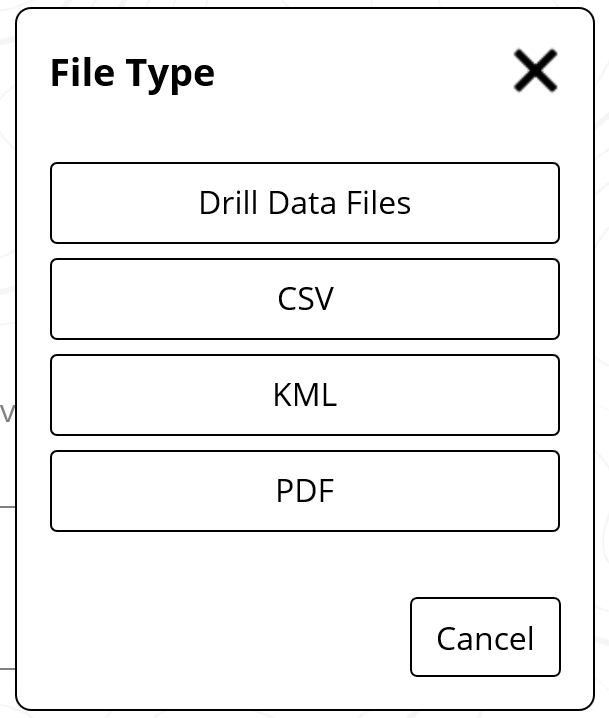Click the black X next to File Type
609x718 pixels.
[x=535, y=71]
